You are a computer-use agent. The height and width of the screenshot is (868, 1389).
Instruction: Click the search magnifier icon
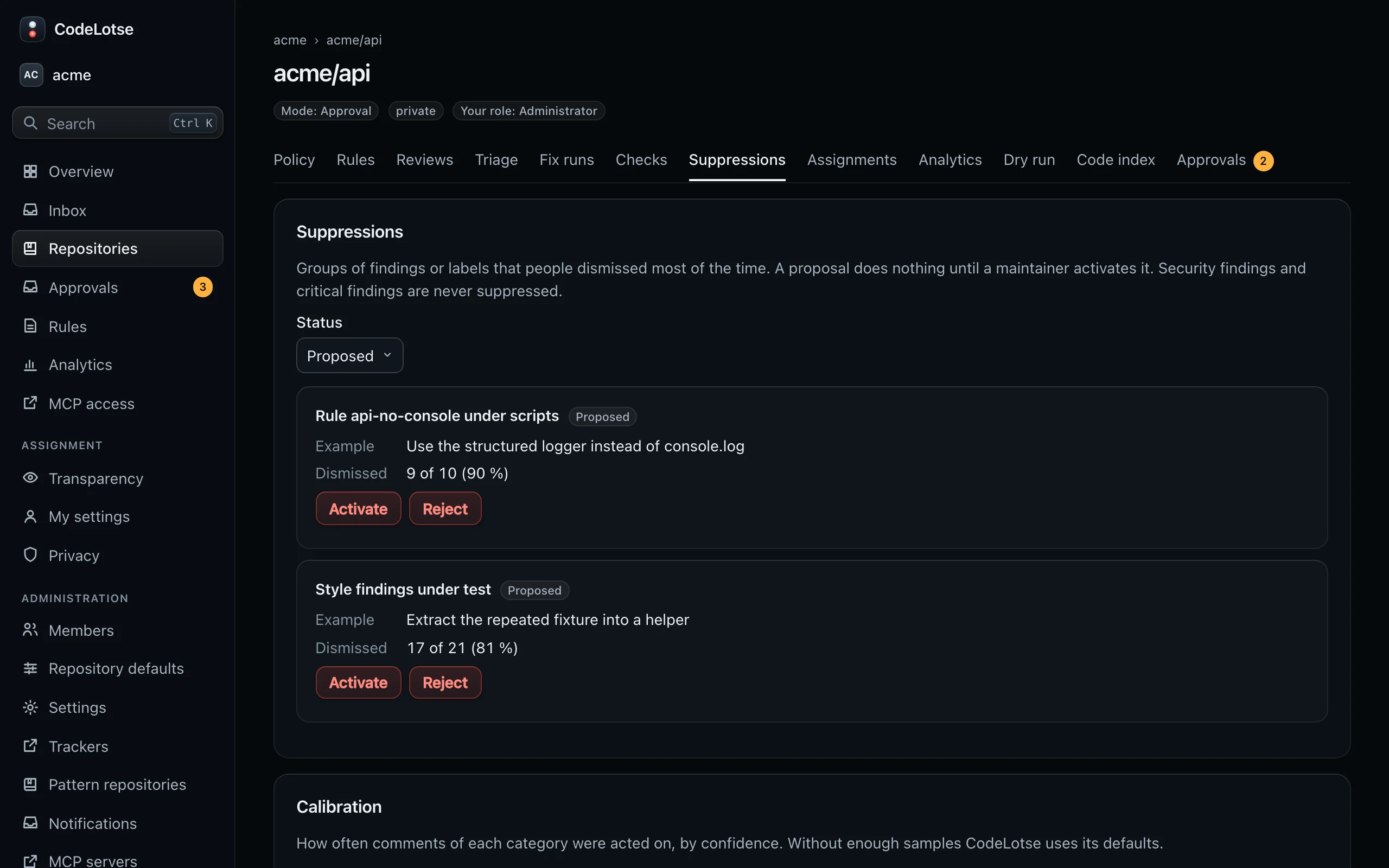[x=30, y=123]
